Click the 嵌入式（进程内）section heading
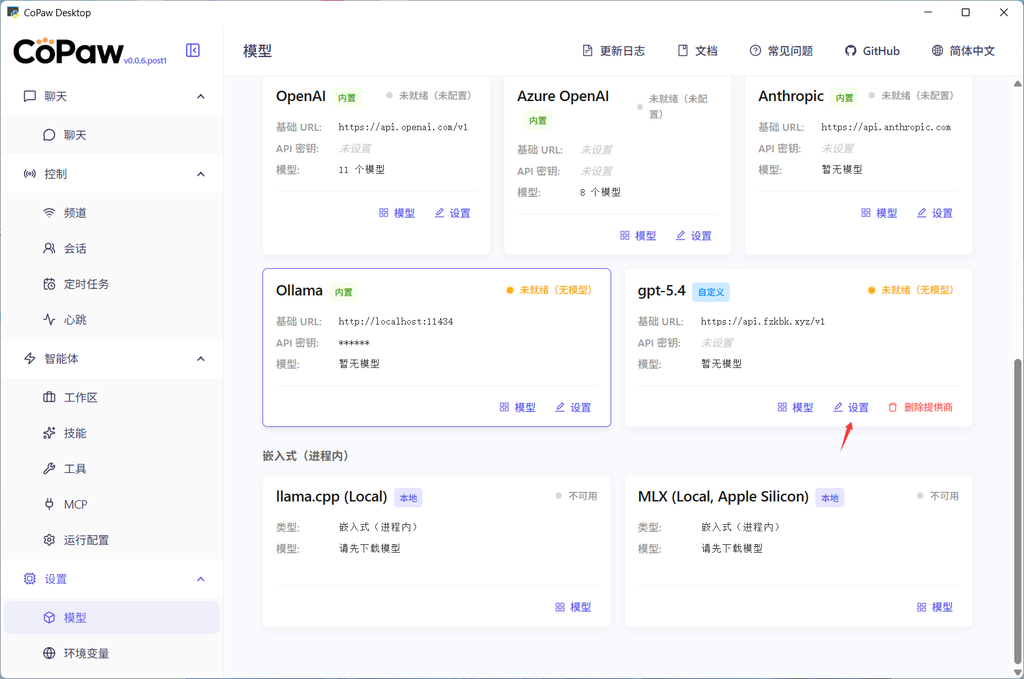Image resolution: width=1024 pixels, height=679 pixels. pos(305,456)
